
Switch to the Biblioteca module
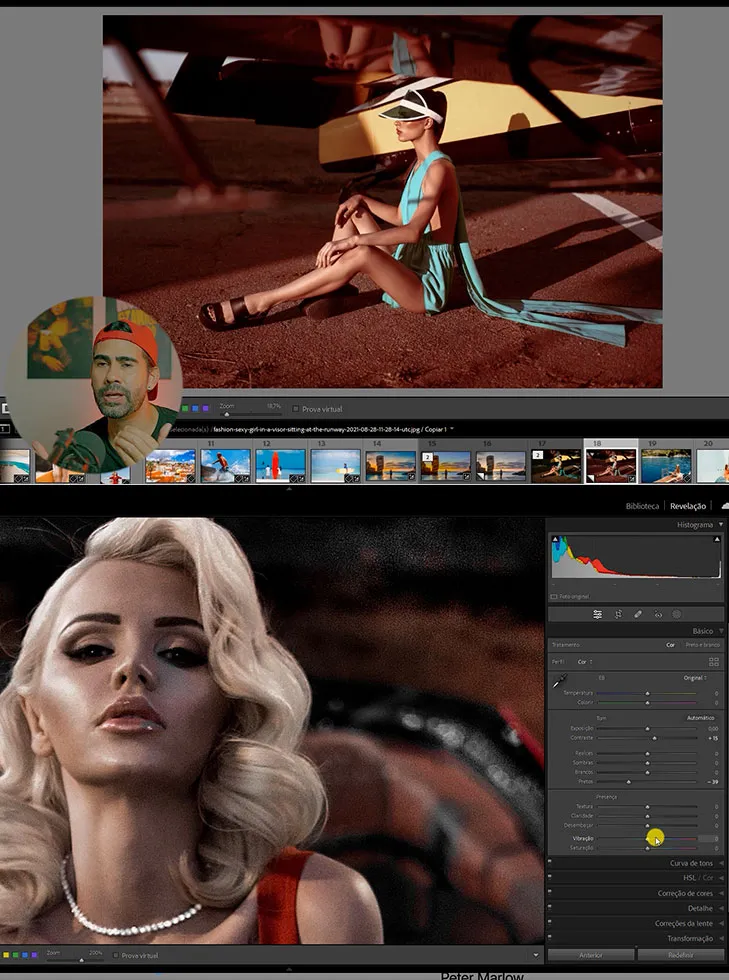642,506
